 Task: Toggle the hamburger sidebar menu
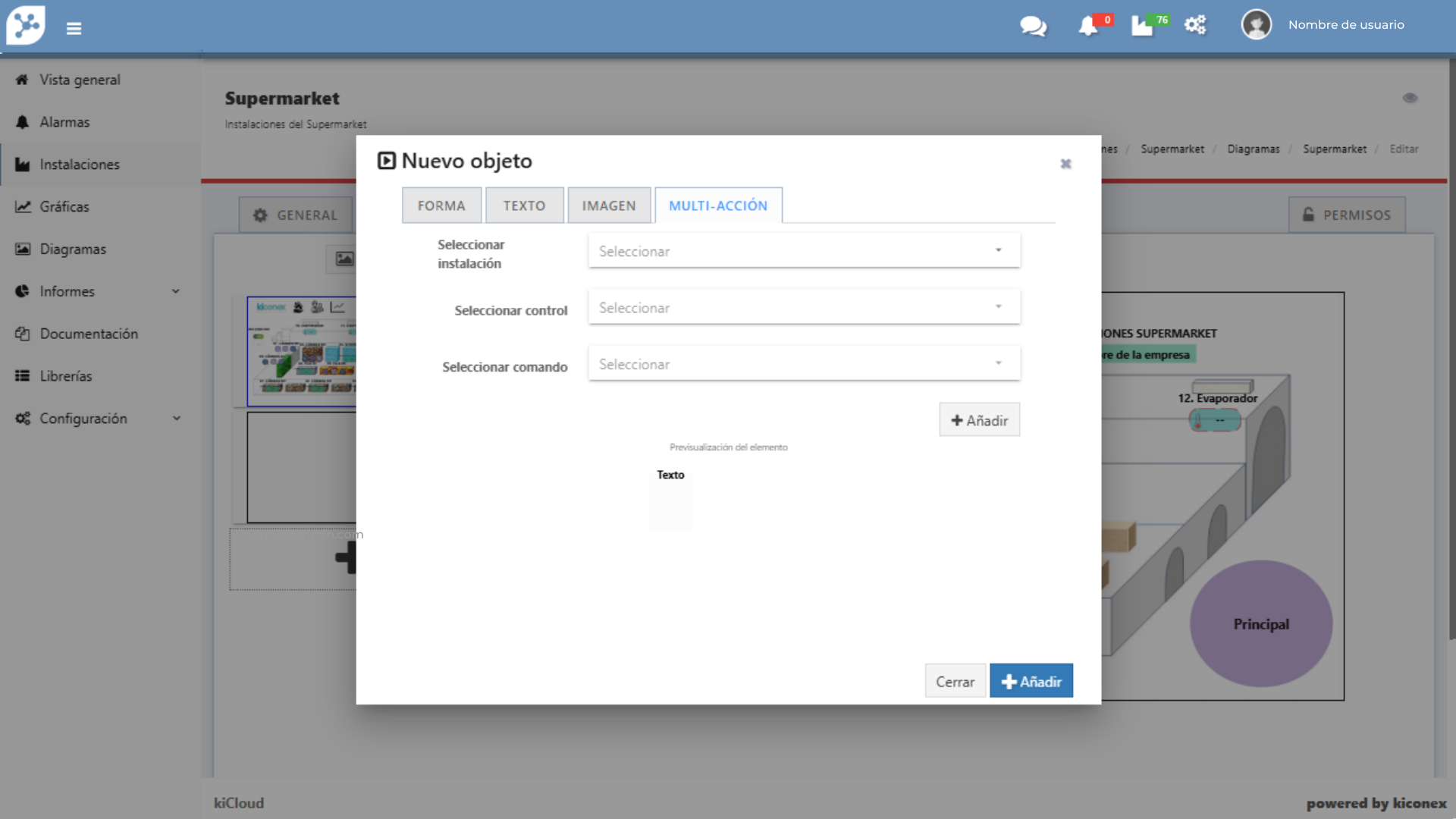74,29
